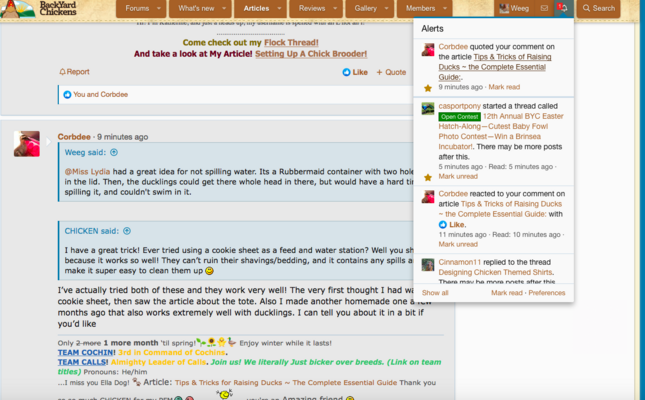645x400 pixels.
Task: Click the 9 minutes ago timestamp on Corbdee's comment
Action: pos(123,137)
